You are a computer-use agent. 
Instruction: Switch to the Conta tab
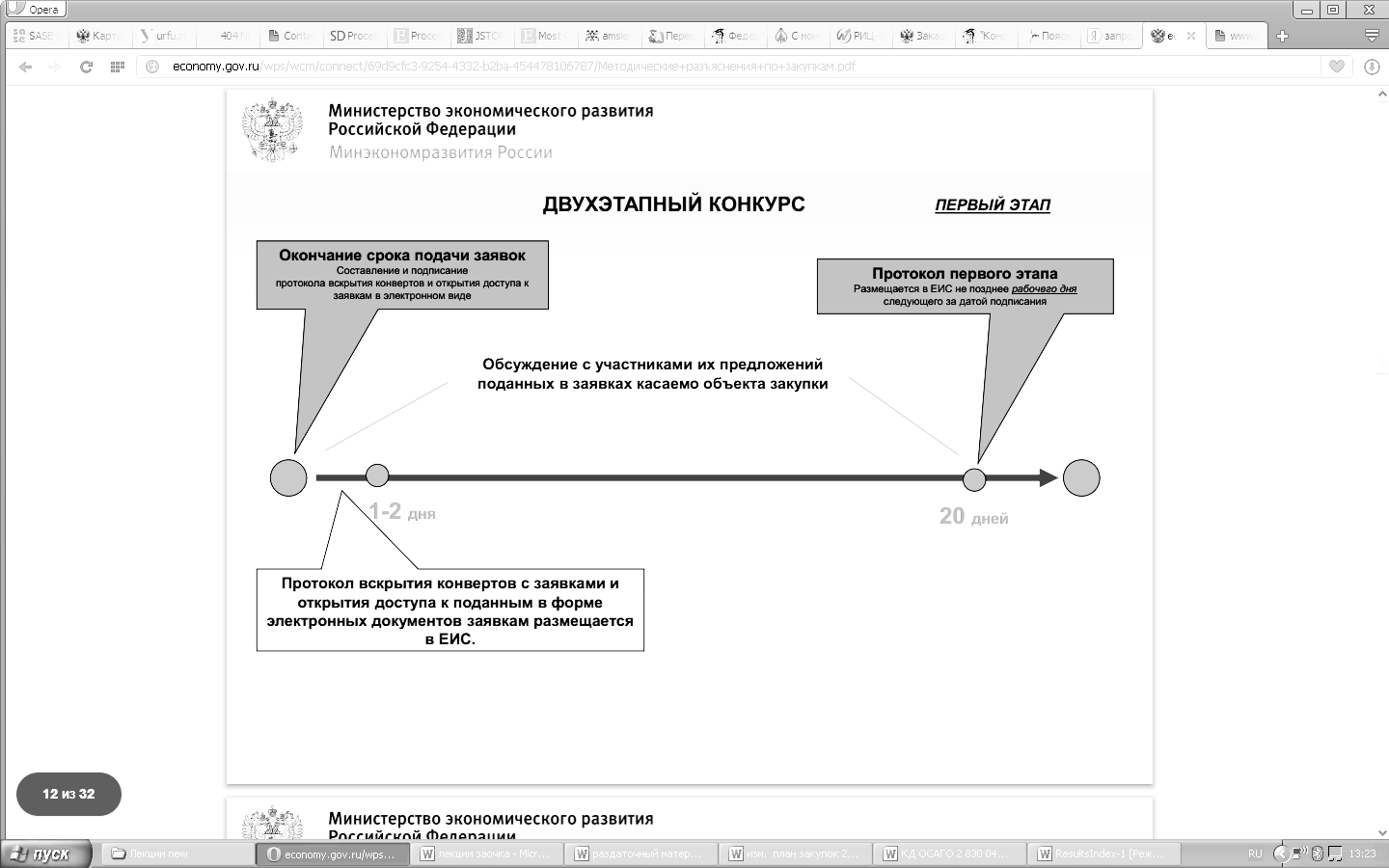290,36
